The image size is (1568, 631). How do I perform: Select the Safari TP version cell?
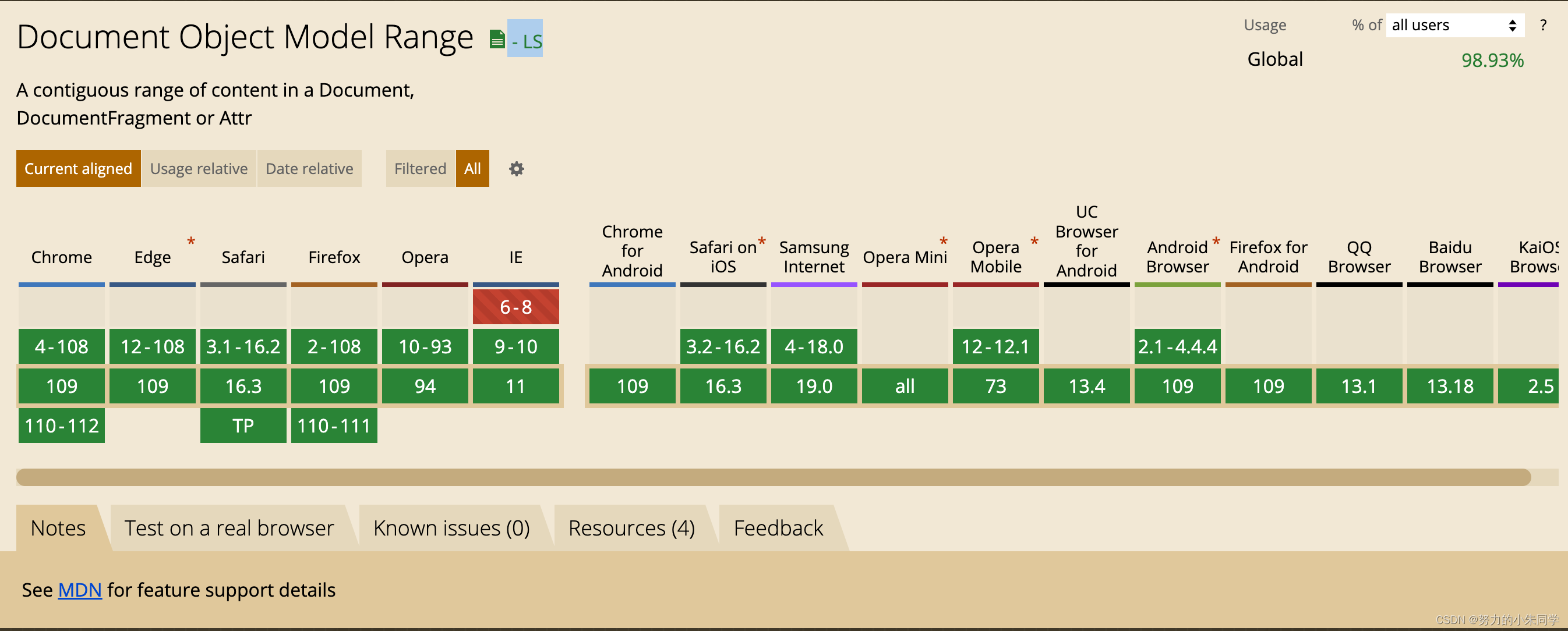click(243, 426)
